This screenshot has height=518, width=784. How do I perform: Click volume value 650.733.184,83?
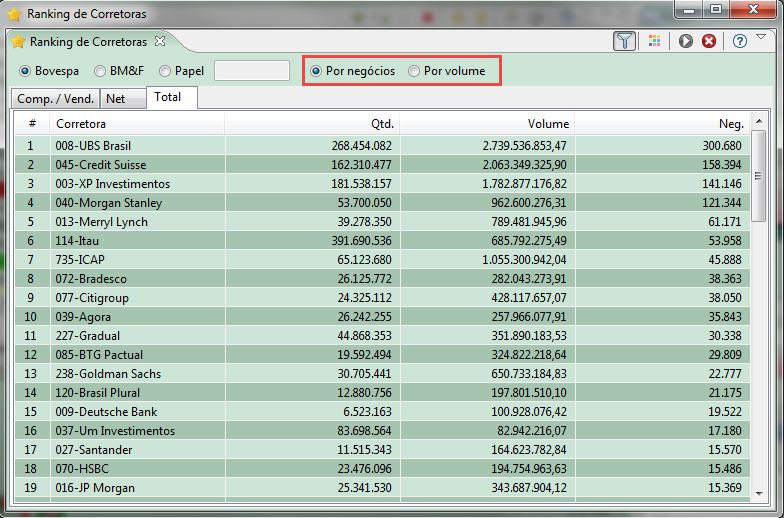[529, 374]
